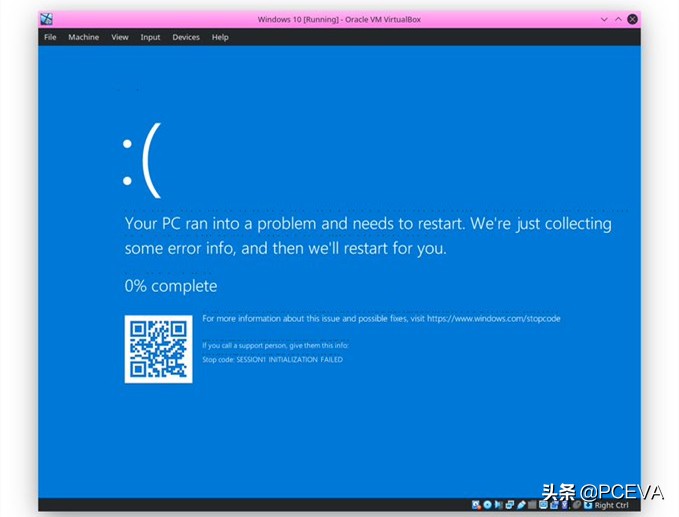Click the mouse integration status icon
This screenshot has height=517, width=679.
(x=577, y=505)
